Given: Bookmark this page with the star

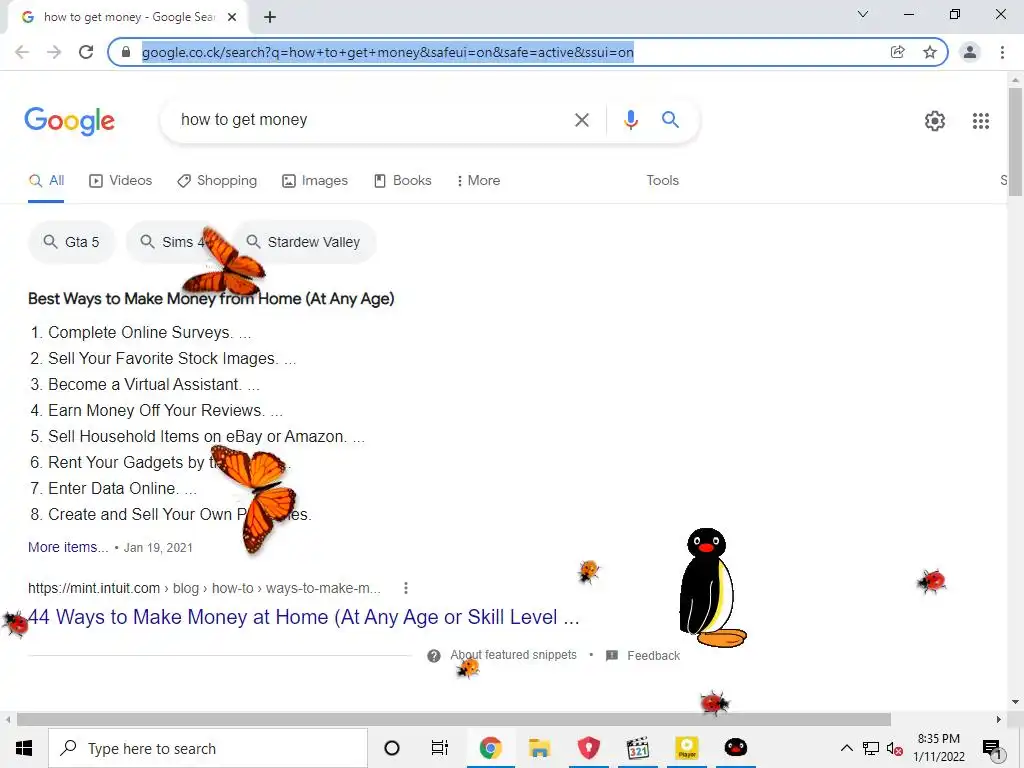Looking at the screenshot, I should (929, 52).
